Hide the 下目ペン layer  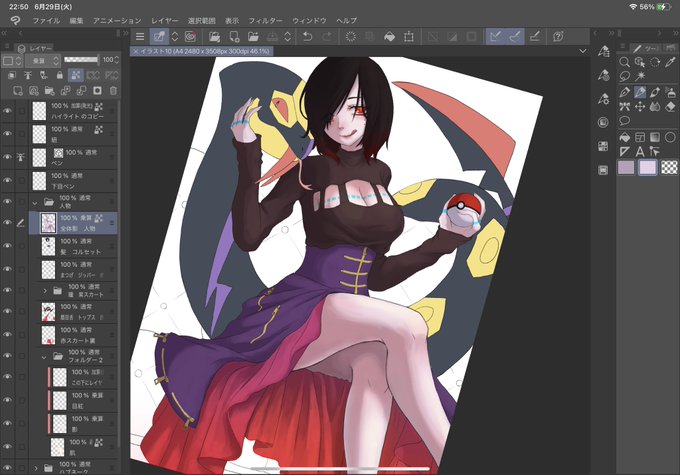pos(7,180)
